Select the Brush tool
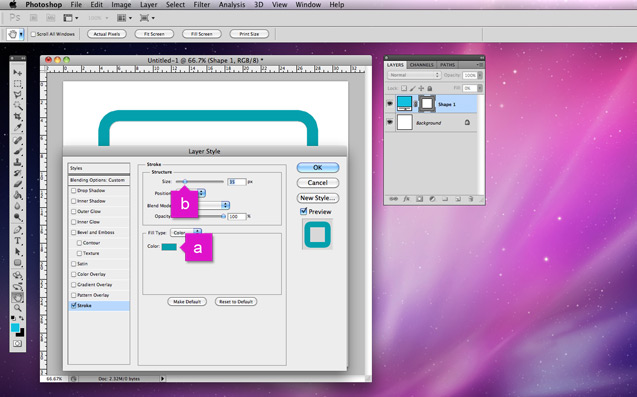The height and width of the screenshot is (397, 637). click(x=17, y=151)
